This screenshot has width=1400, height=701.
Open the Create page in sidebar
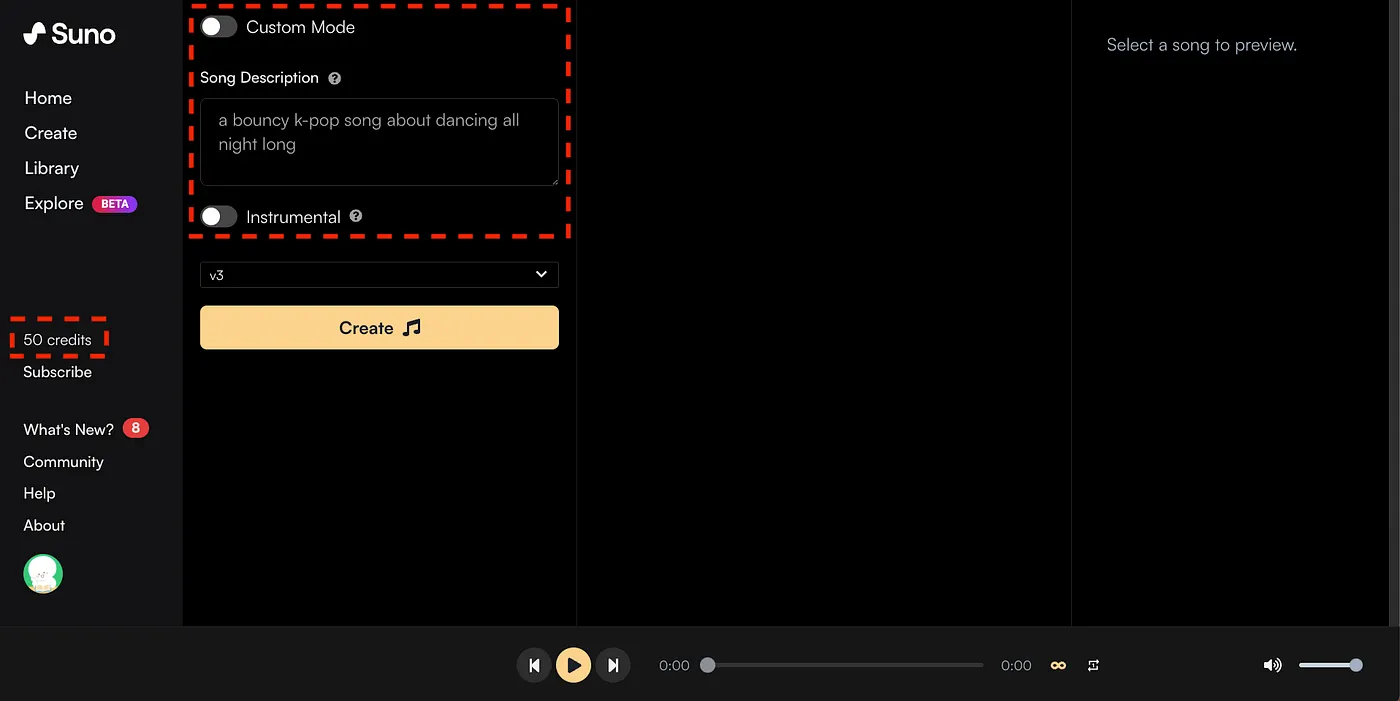point(51,133)
